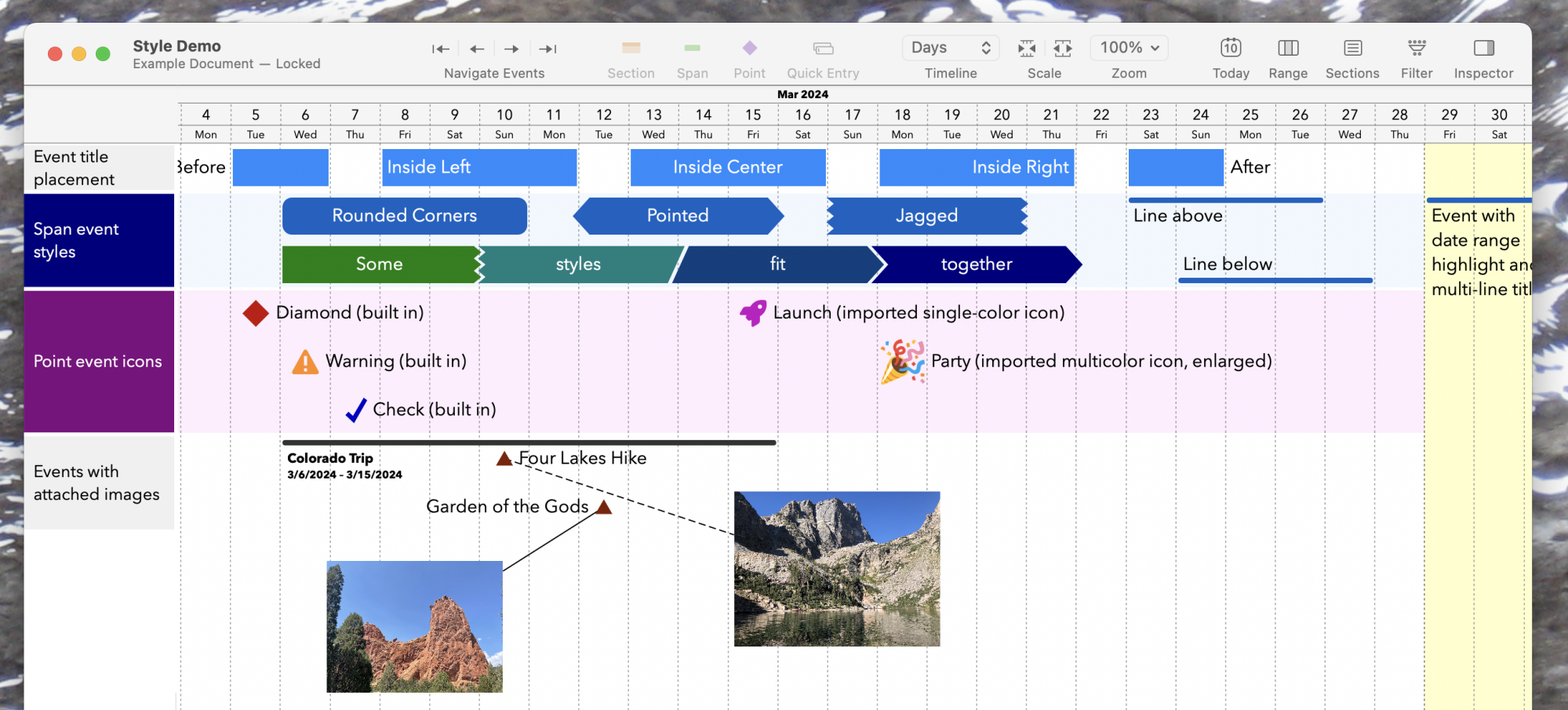The width and height of the screenshot is (1568, 710).
Task: Select the After titled span event
Action: 1176,167
